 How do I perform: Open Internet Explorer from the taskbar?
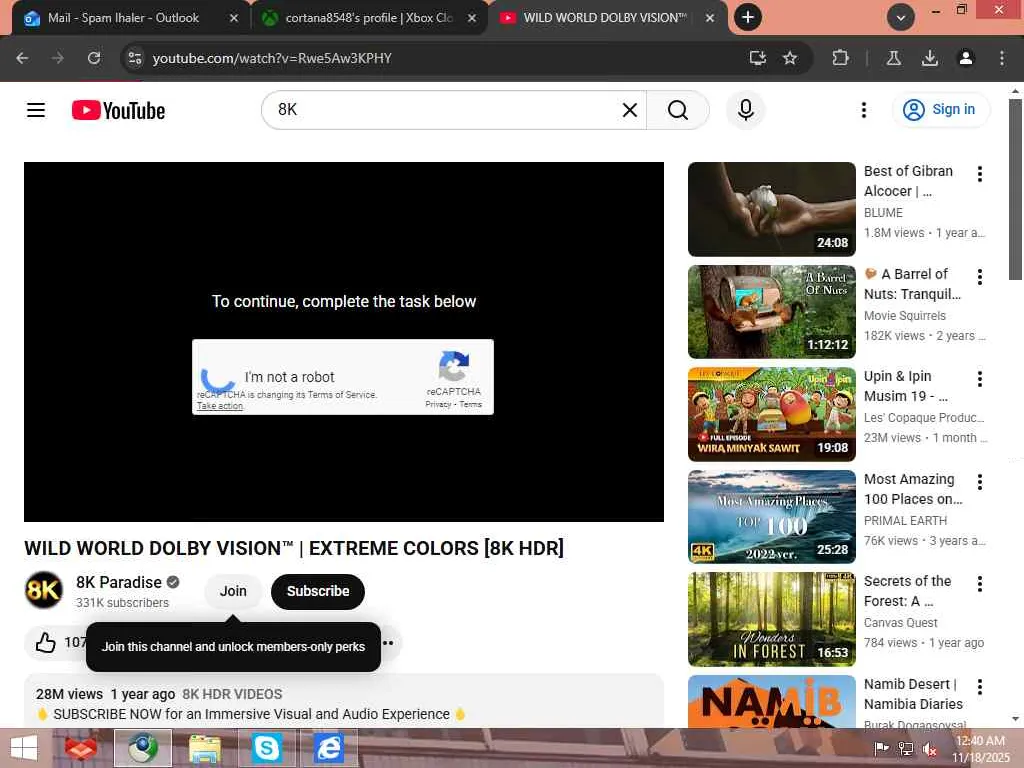tap(328, 748)
